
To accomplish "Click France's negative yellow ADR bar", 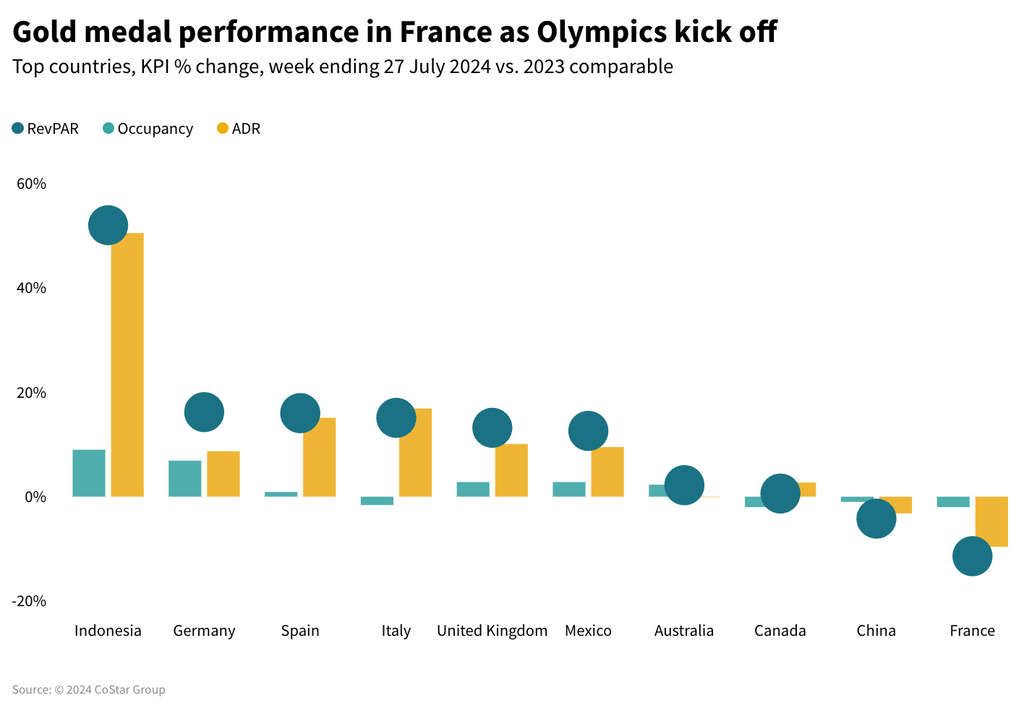I will 991,521.
